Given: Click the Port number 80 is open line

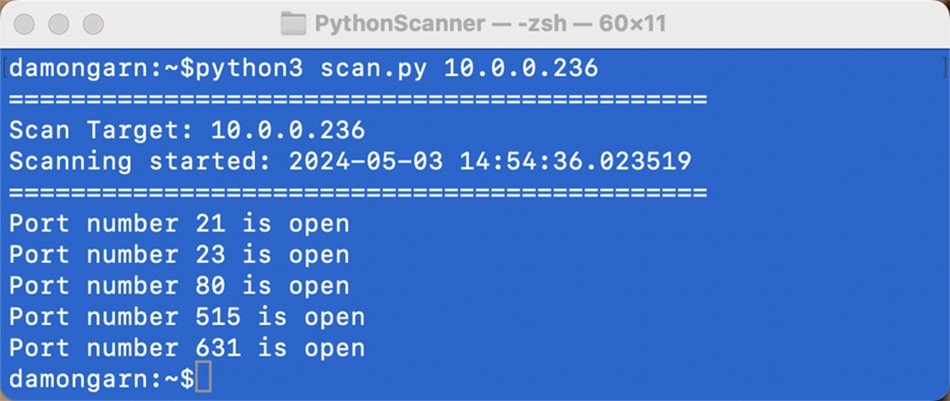Looking at the screenshot, I should coord(179,286).
